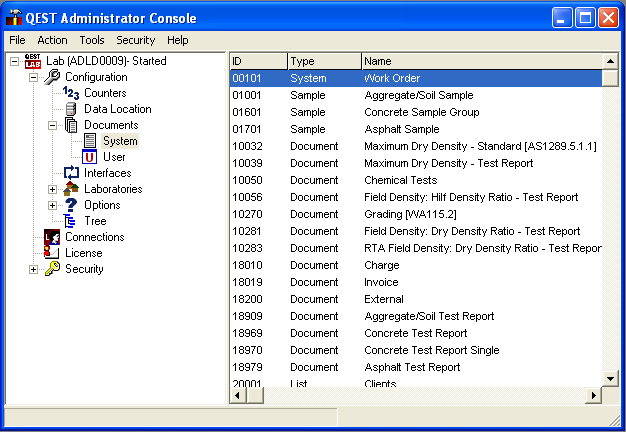The width and height of the screenshot is (626, 432).
Task: Open the Action menu
Action: [53, 40]
